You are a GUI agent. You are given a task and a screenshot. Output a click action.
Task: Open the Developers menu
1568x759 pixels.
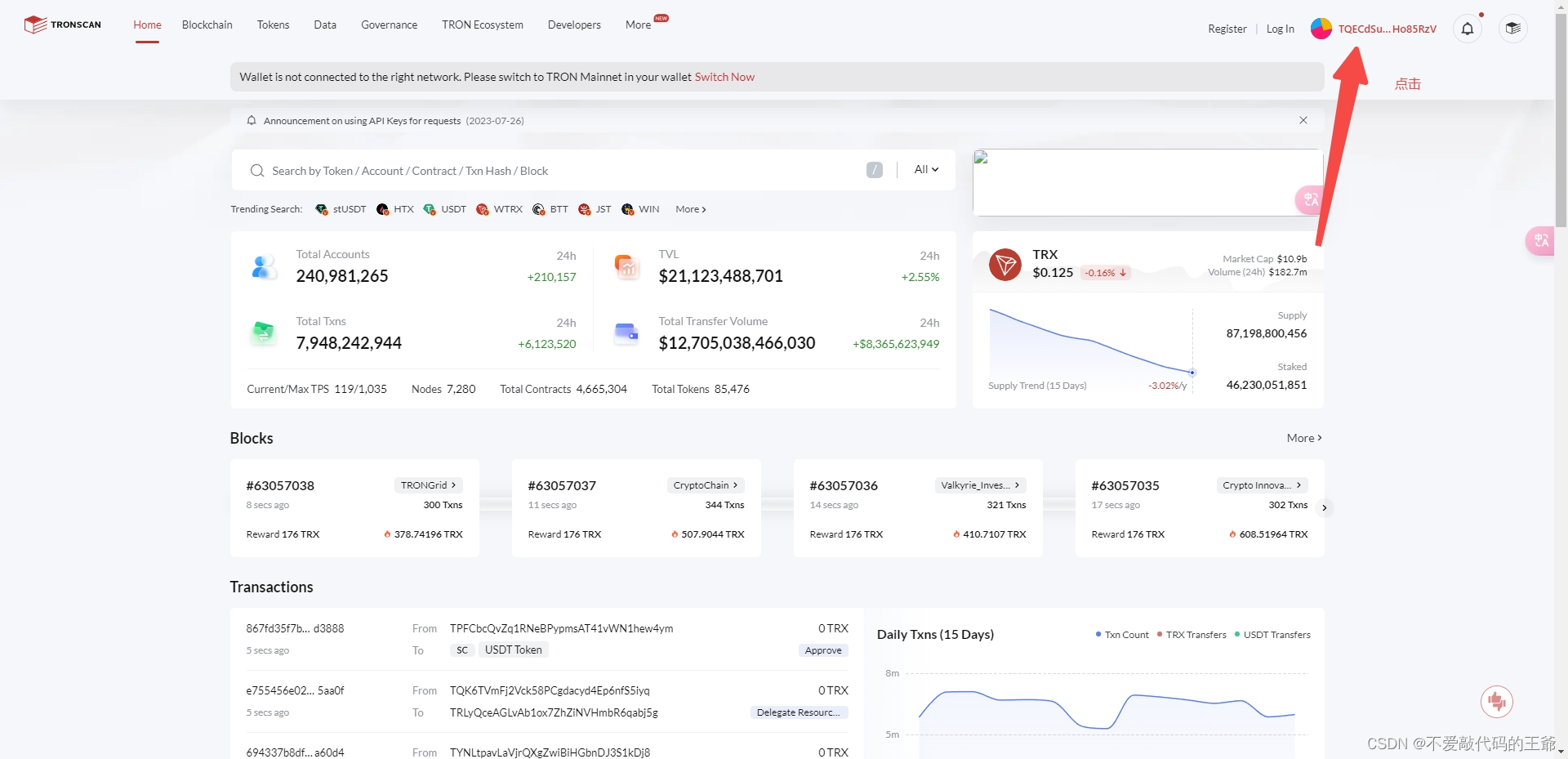(574, 25)
